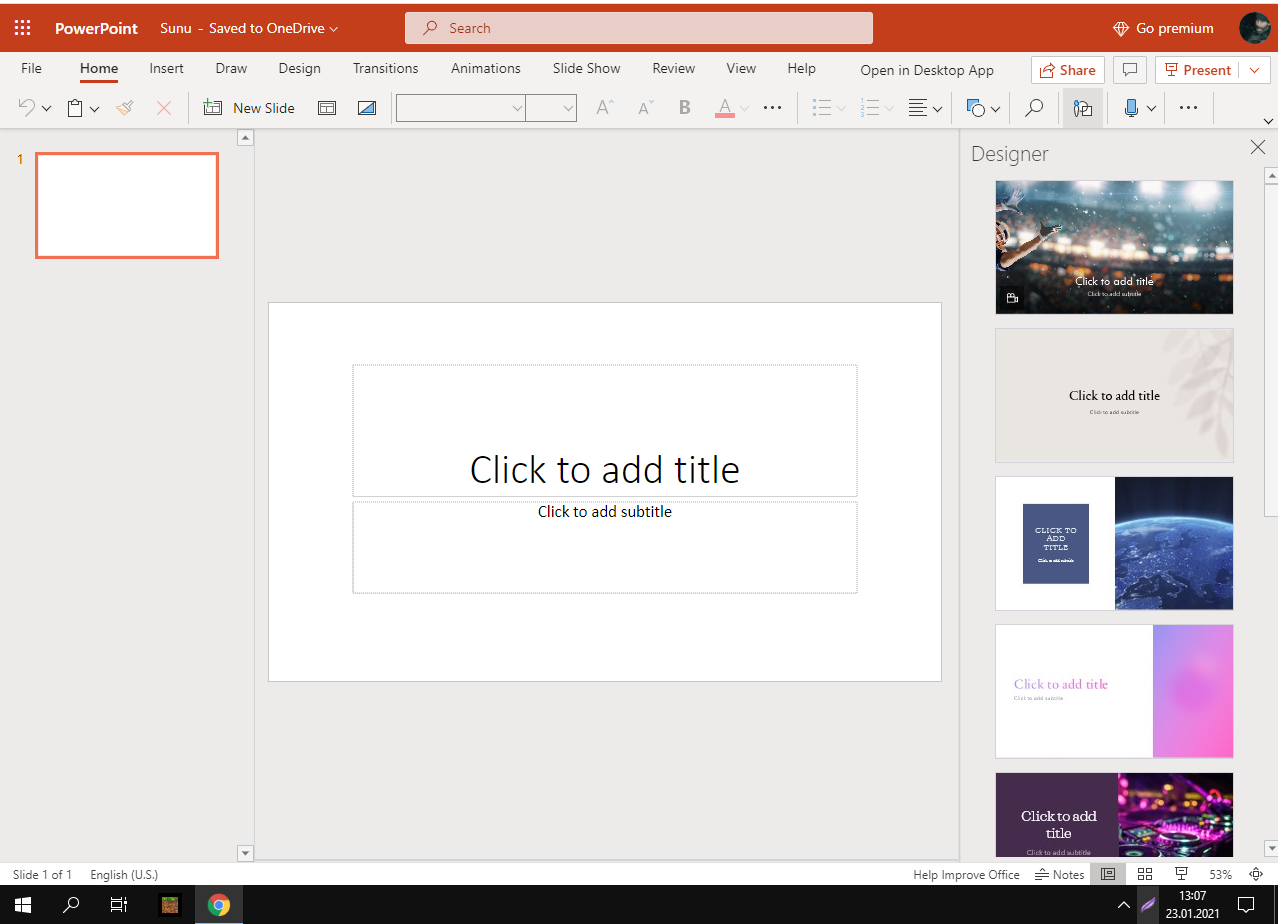The width and height of the screenshot is (1278, 924).
Task: Click the Share button
Action: [1067, 70]
